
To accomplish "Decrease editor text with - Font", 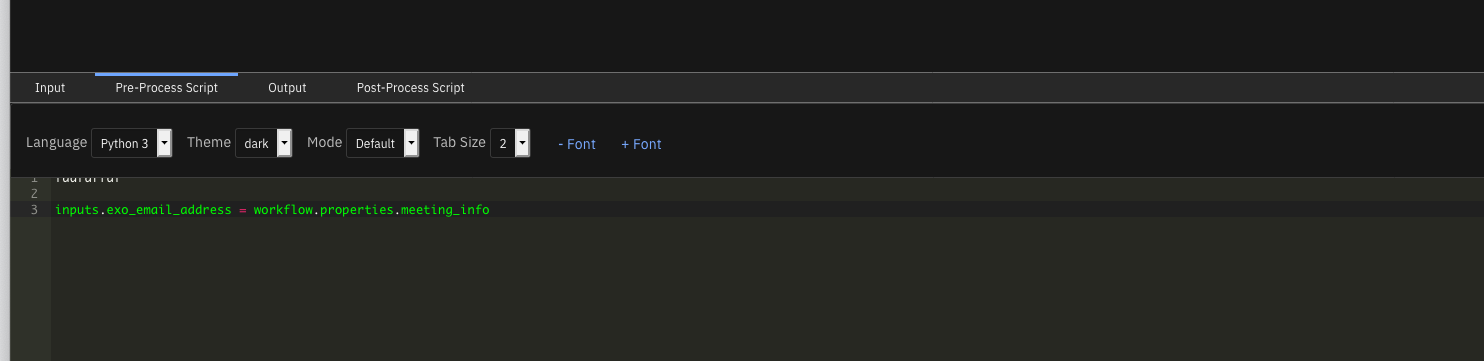I will tap(577, 144).
